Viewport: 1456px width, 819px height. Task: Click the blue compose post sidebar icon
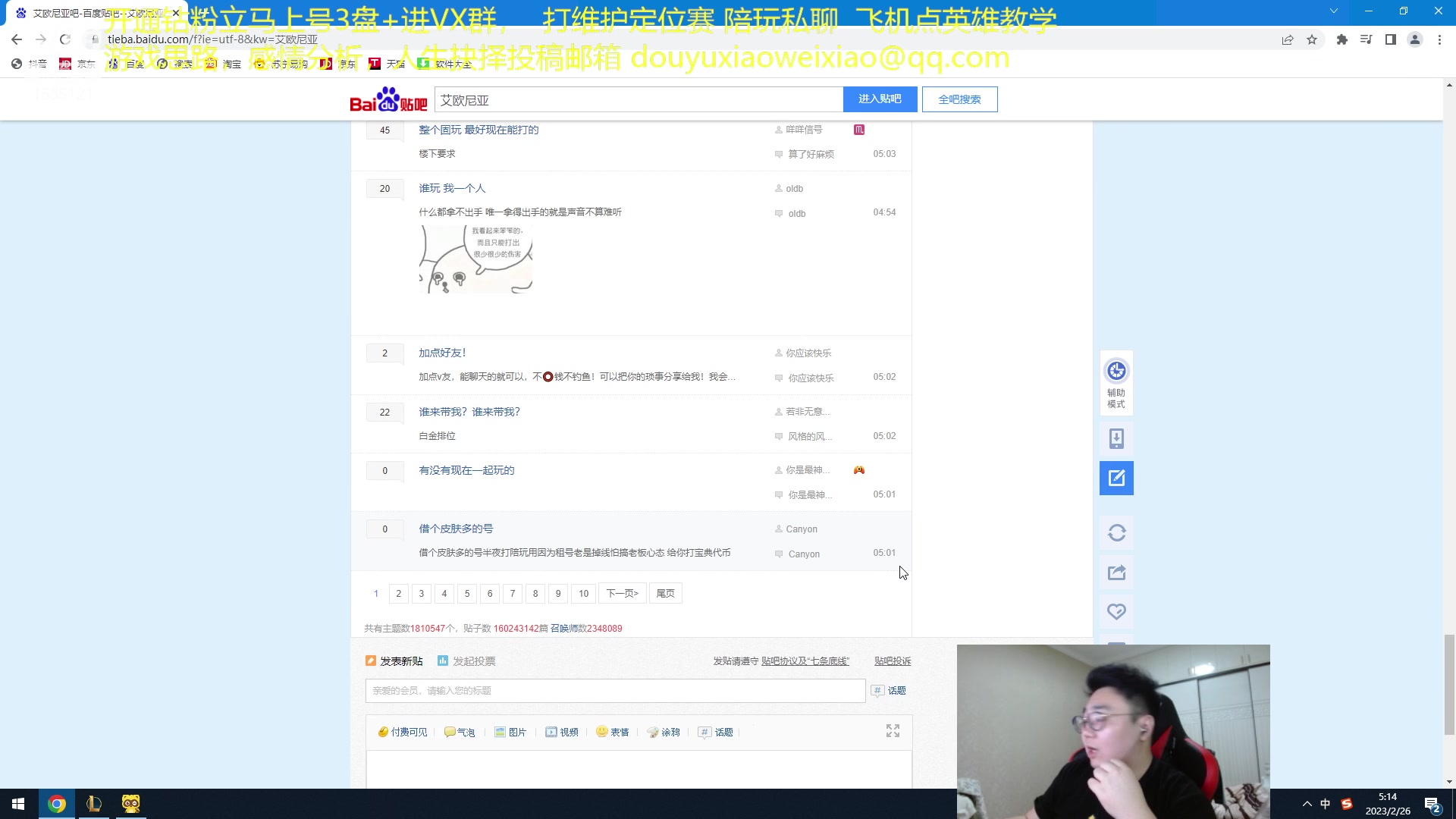(1116, 479)
